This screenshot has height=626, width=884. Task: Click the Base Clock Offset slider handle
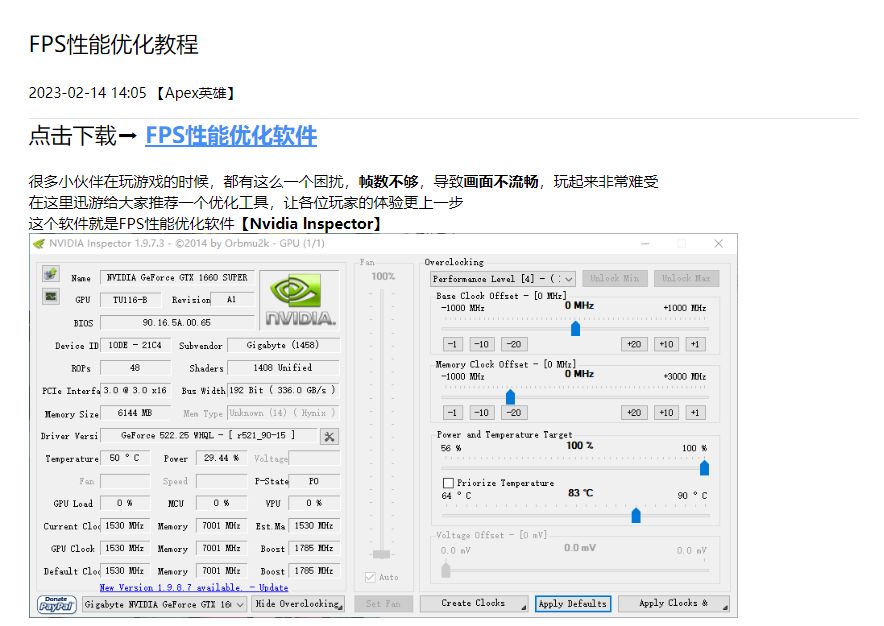click(575, 328)
